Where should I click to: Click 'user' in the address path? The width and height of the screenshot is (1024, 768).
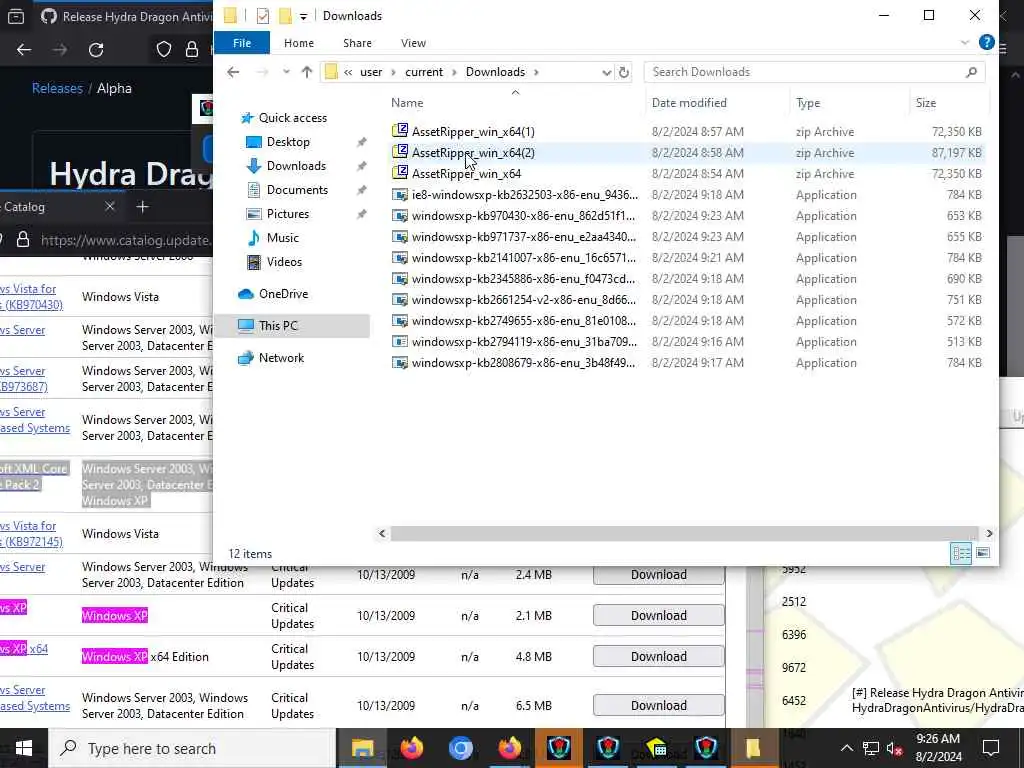pyautogui.click(x=371, y=72)
